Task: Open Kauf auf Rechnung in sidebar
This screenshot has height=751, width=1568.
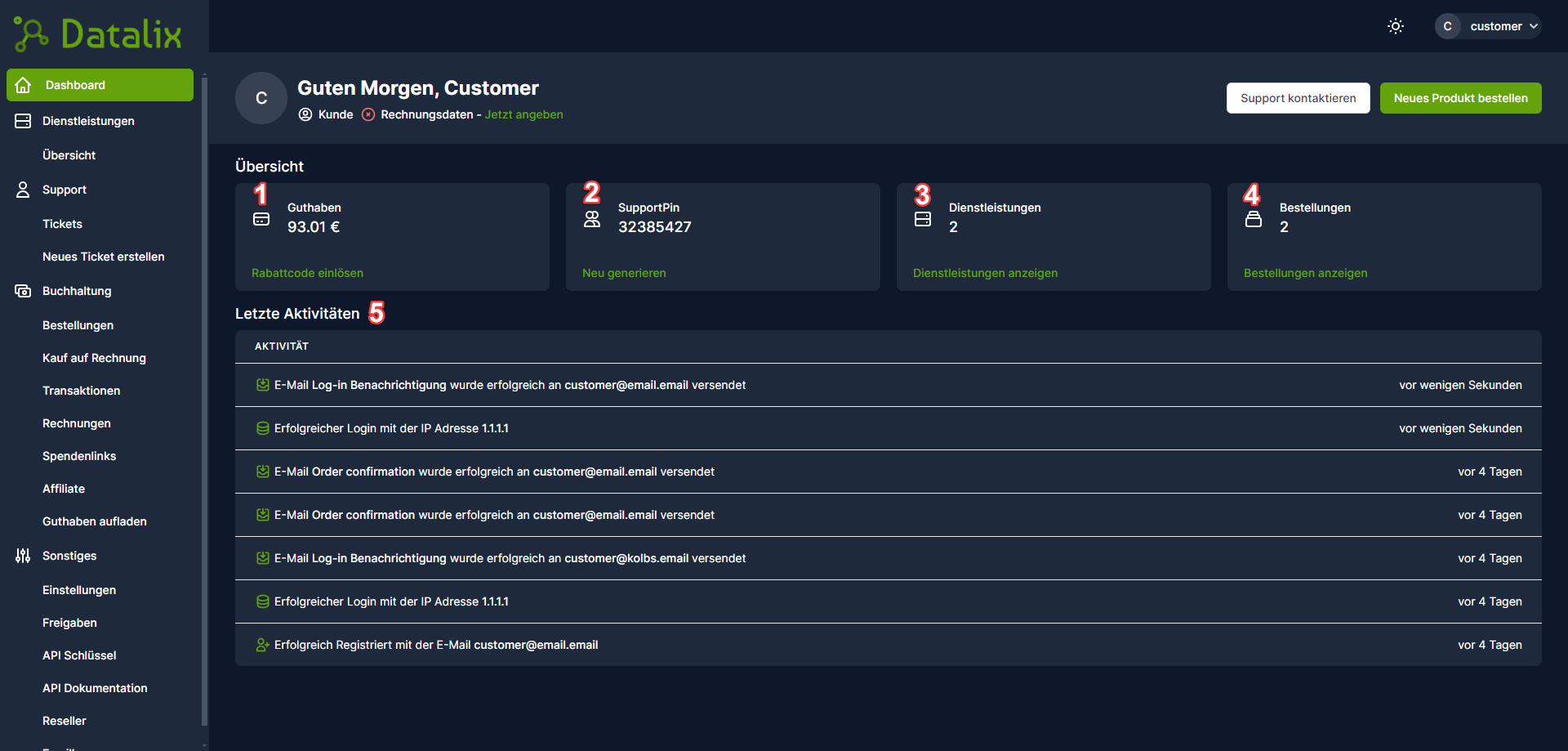Action: point(94,358)
